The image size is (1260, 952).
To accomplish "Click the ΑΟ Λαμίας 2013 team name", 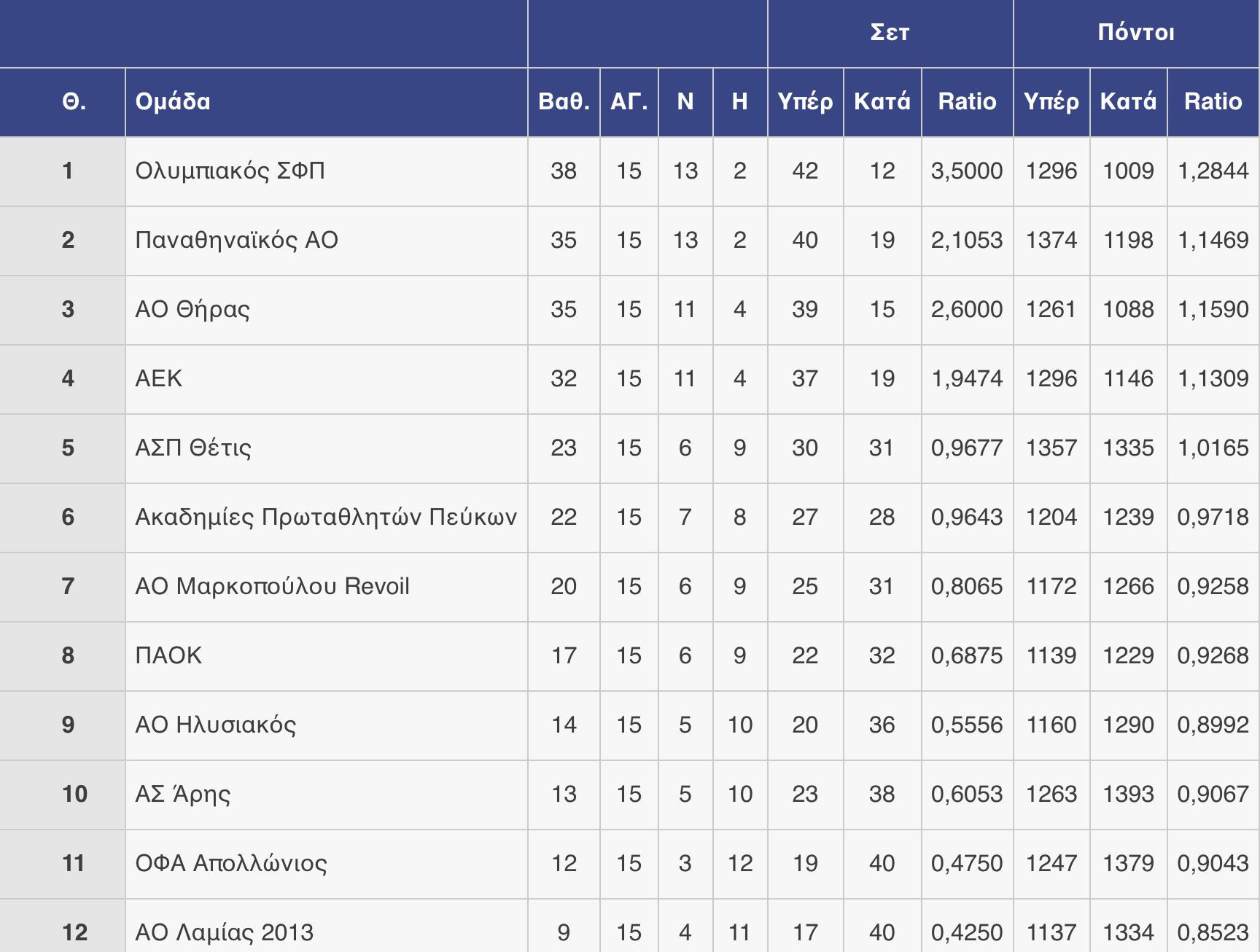I will tap(225, 932).
